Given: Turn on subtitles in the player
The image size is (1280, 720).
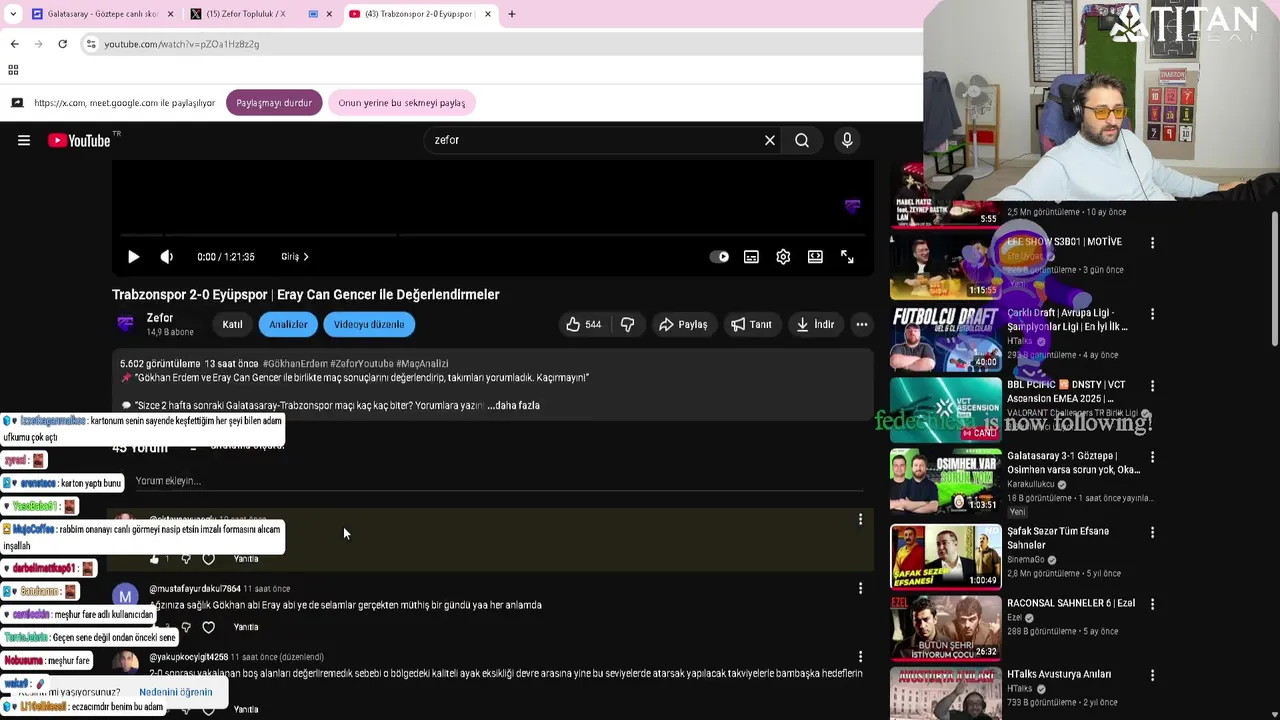Looking at the screenshot, I should tap(751, 257).
